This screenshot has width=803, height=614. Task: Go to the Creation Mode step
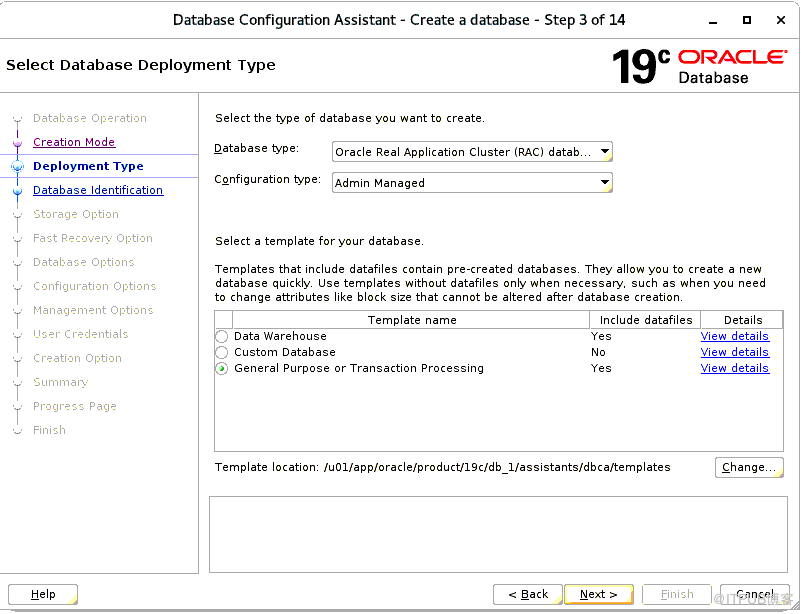point(74,142)
